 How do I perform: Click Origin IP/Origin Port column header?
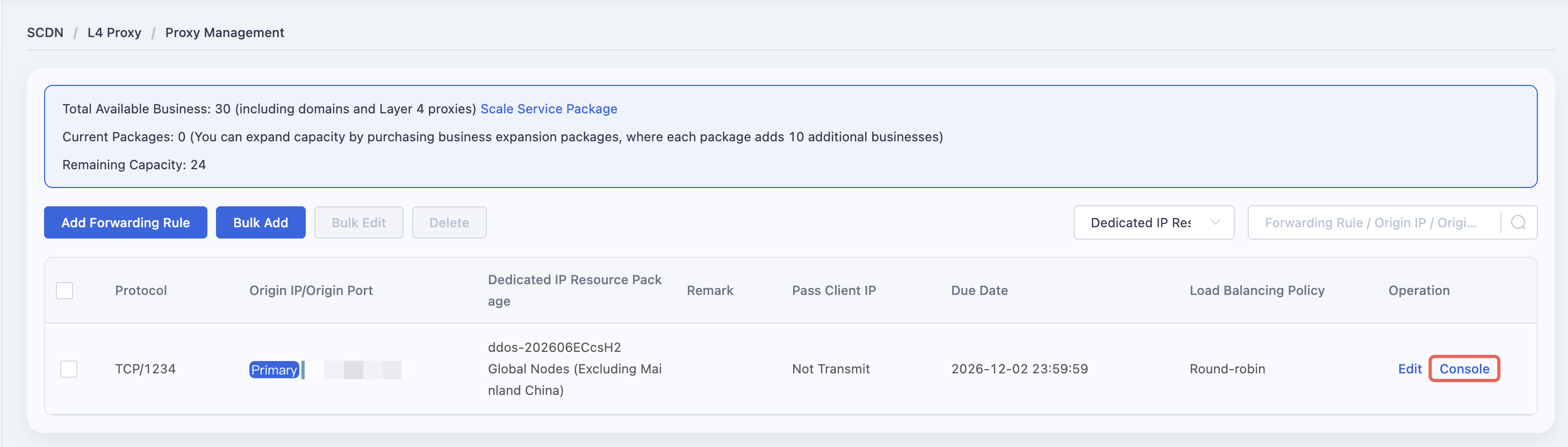(311, 291)
